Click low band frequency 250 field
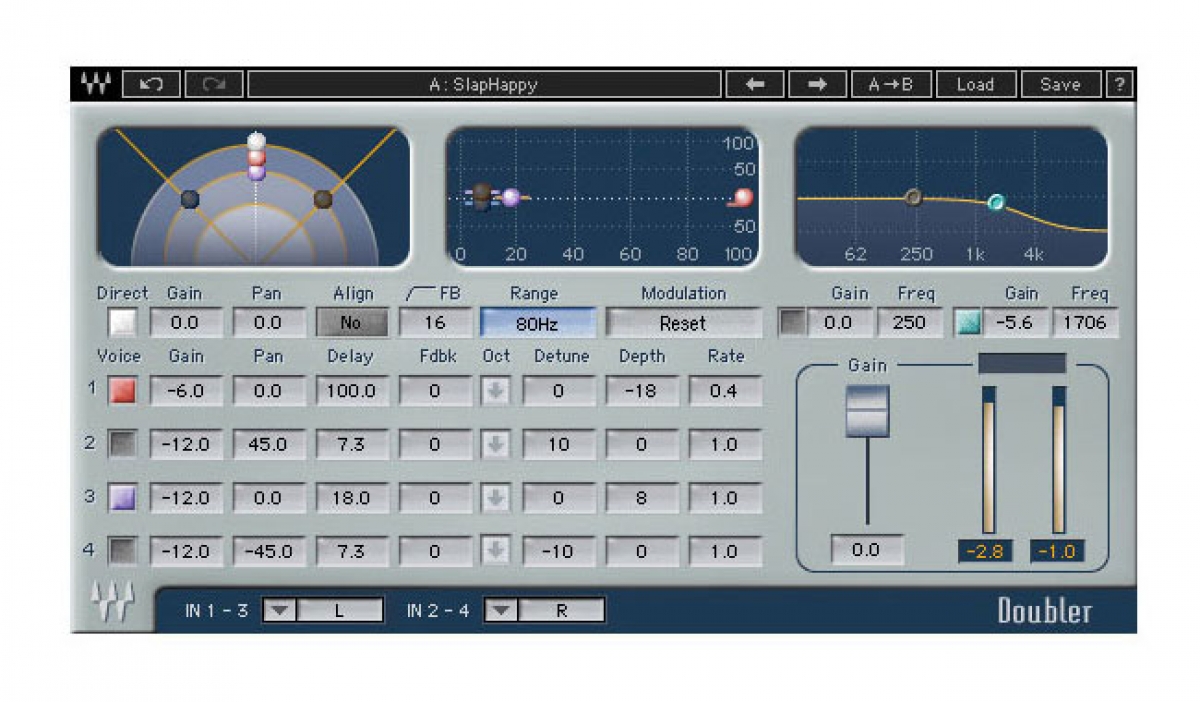 pos(911,323)
